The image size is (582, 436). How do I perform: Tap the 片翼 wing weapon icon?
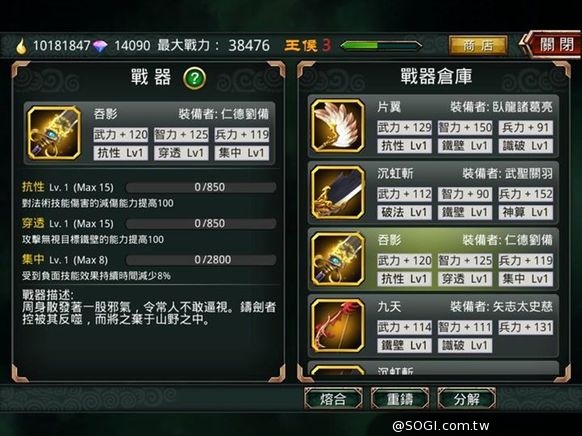tap(338, 126)
